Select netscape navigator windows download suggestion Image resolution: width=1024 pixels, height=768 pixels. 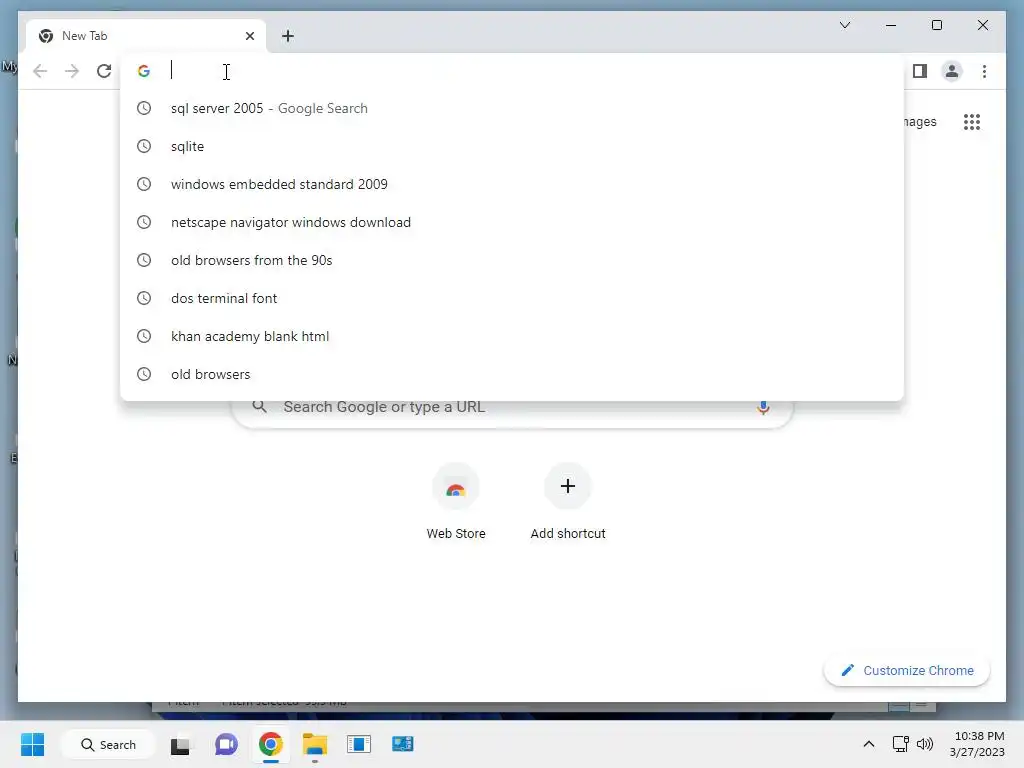(512, 222)
